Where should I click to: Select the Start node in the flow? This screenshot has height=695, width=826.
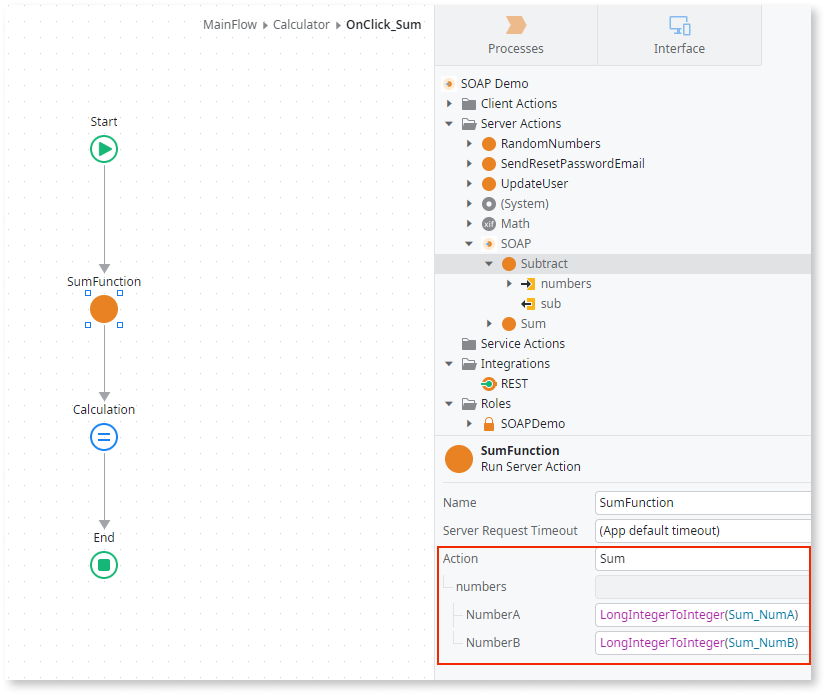[104, 149]
